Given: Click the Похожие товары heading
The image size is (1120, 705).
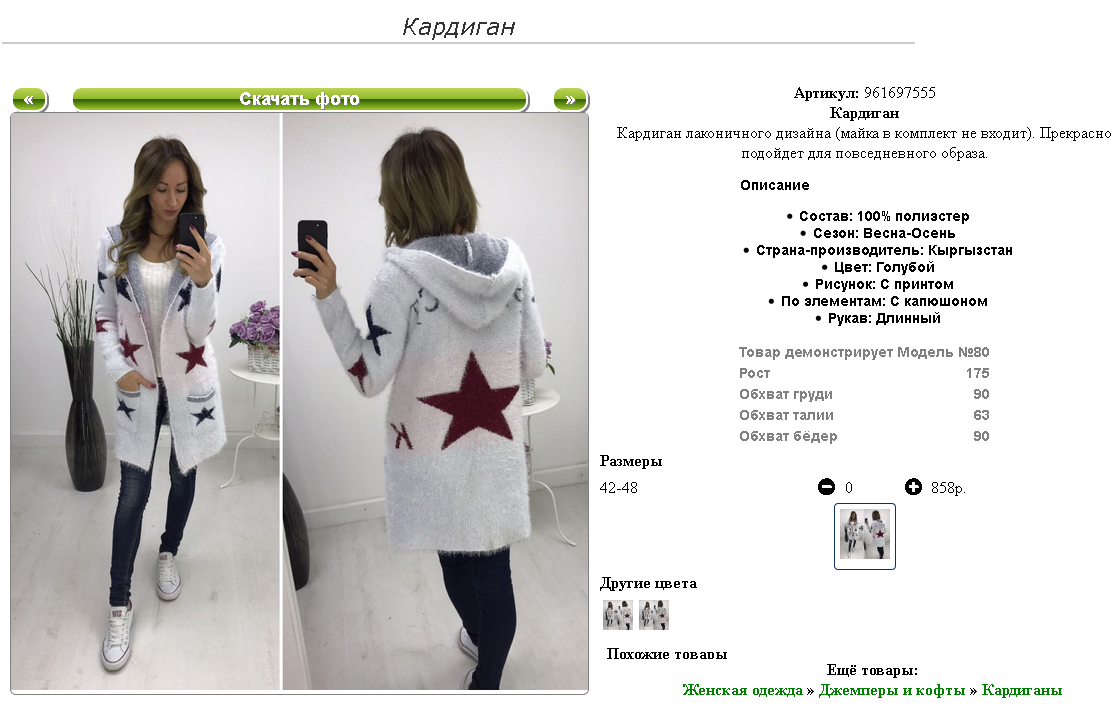Looking at the screenshot, I should tap(666, 654).
